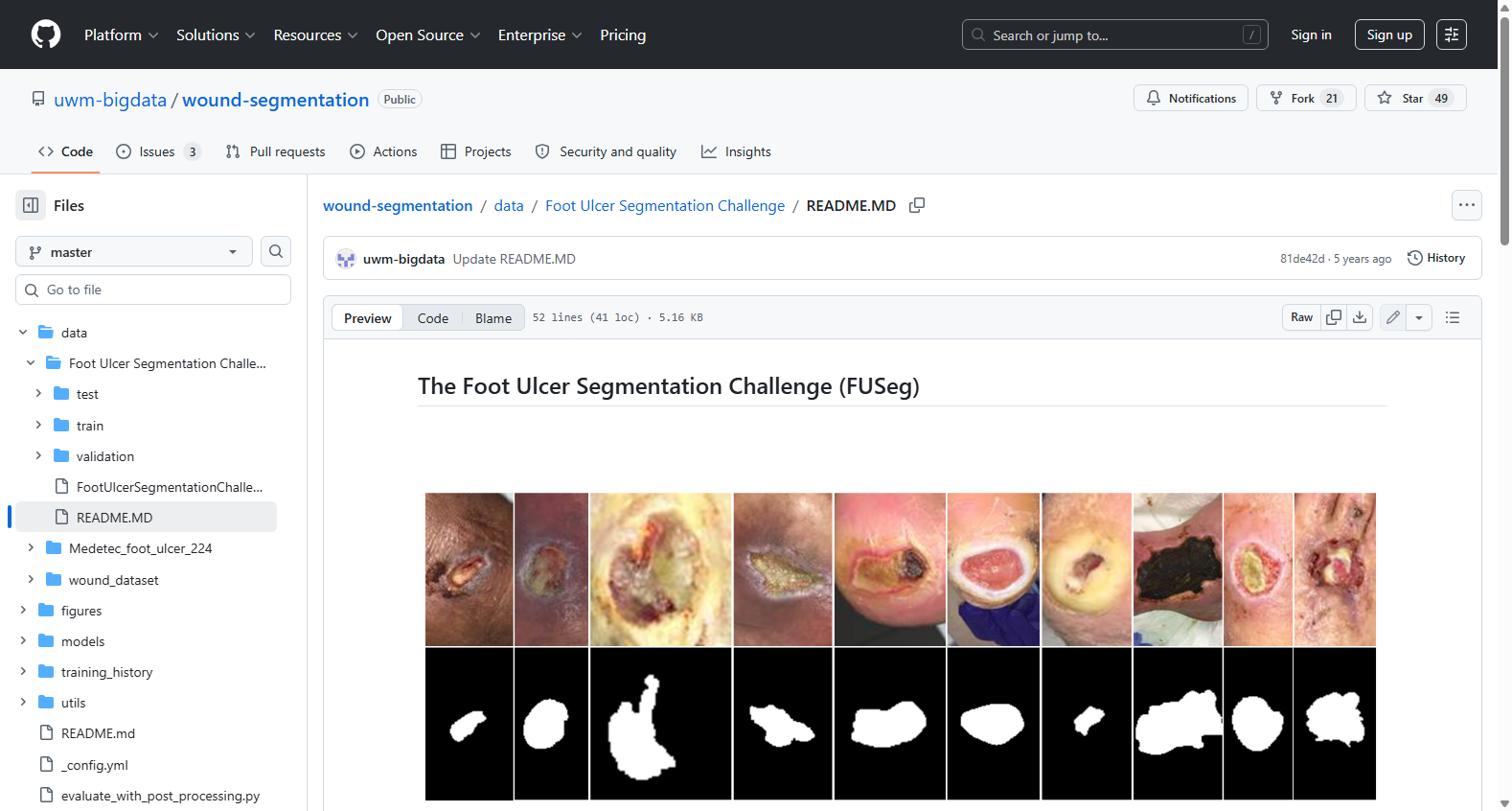Open wound-segmentation repository title link
The image size is (1512, 811).
coord(276,100)
